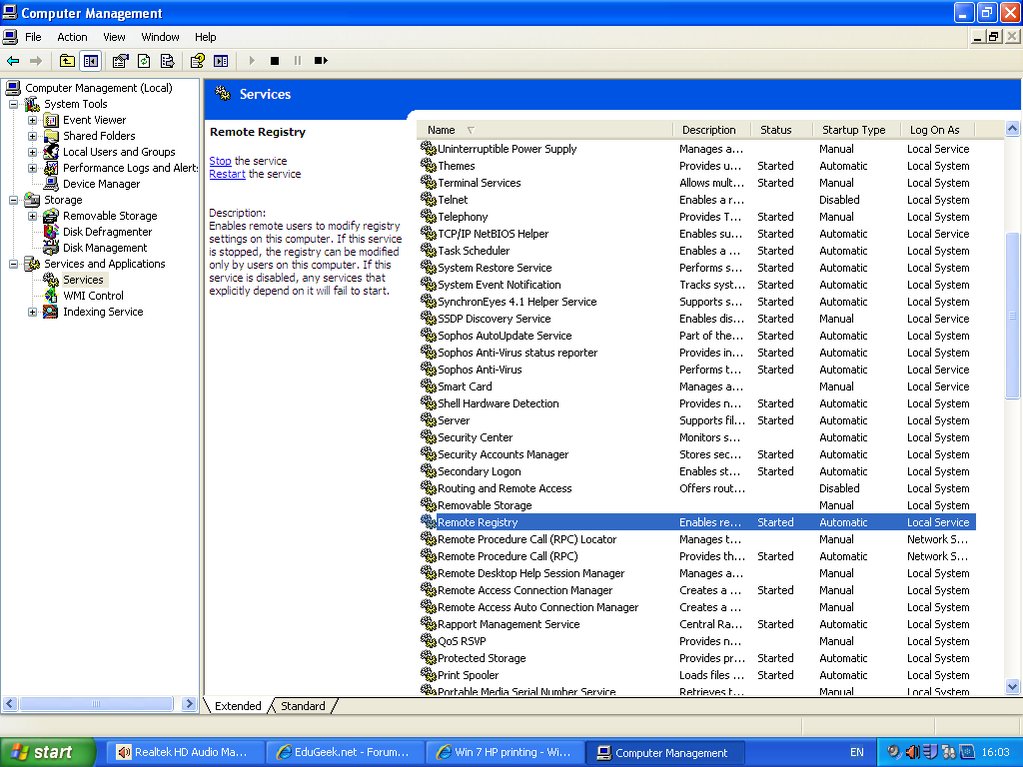Refresh the services list from the toolbar
Image resolution: width=1023 pixels, height=767 pixels.
pos(144,61)
